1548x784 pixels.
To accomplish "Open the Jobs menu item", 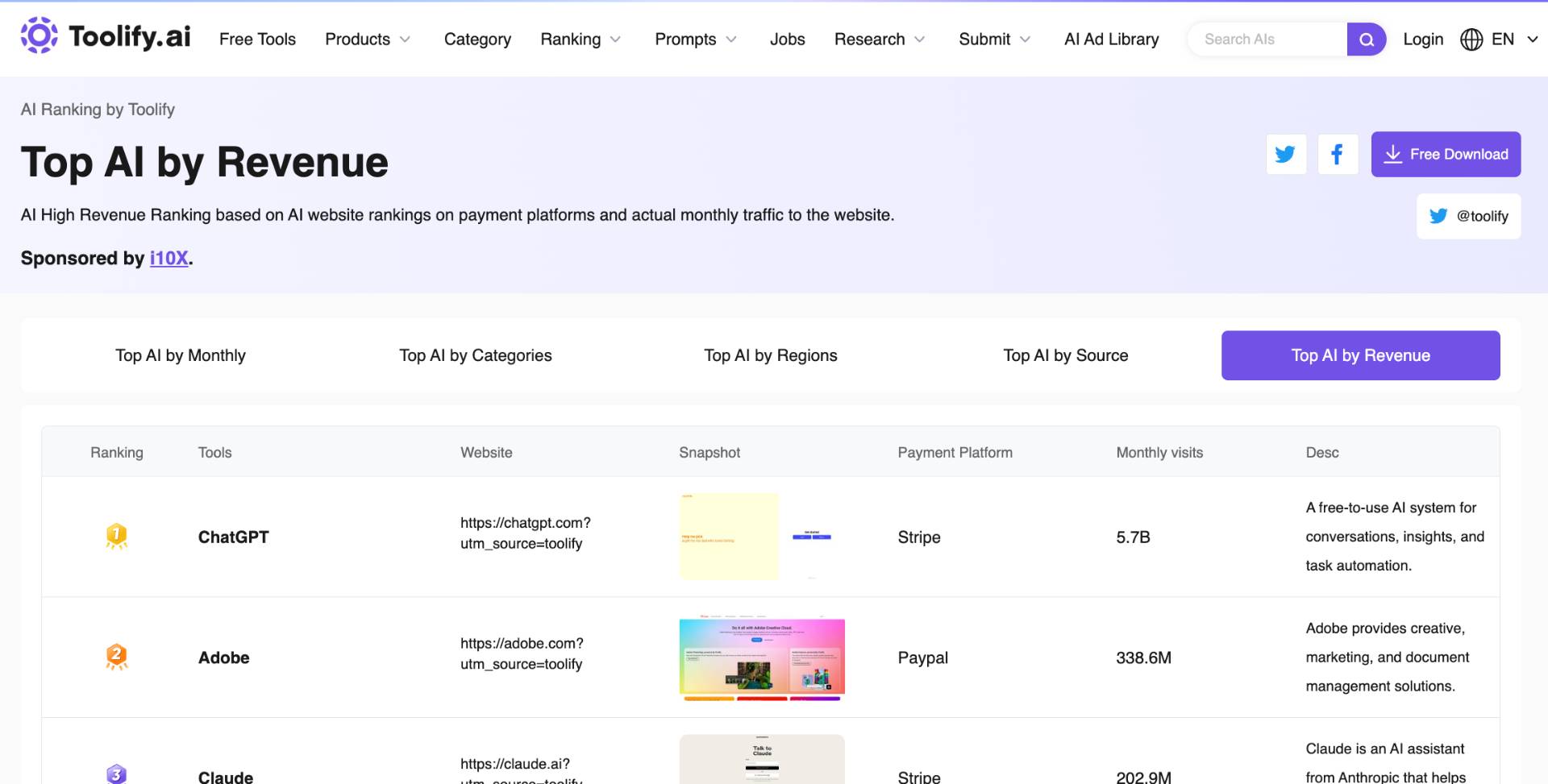I will pos(787,39).
